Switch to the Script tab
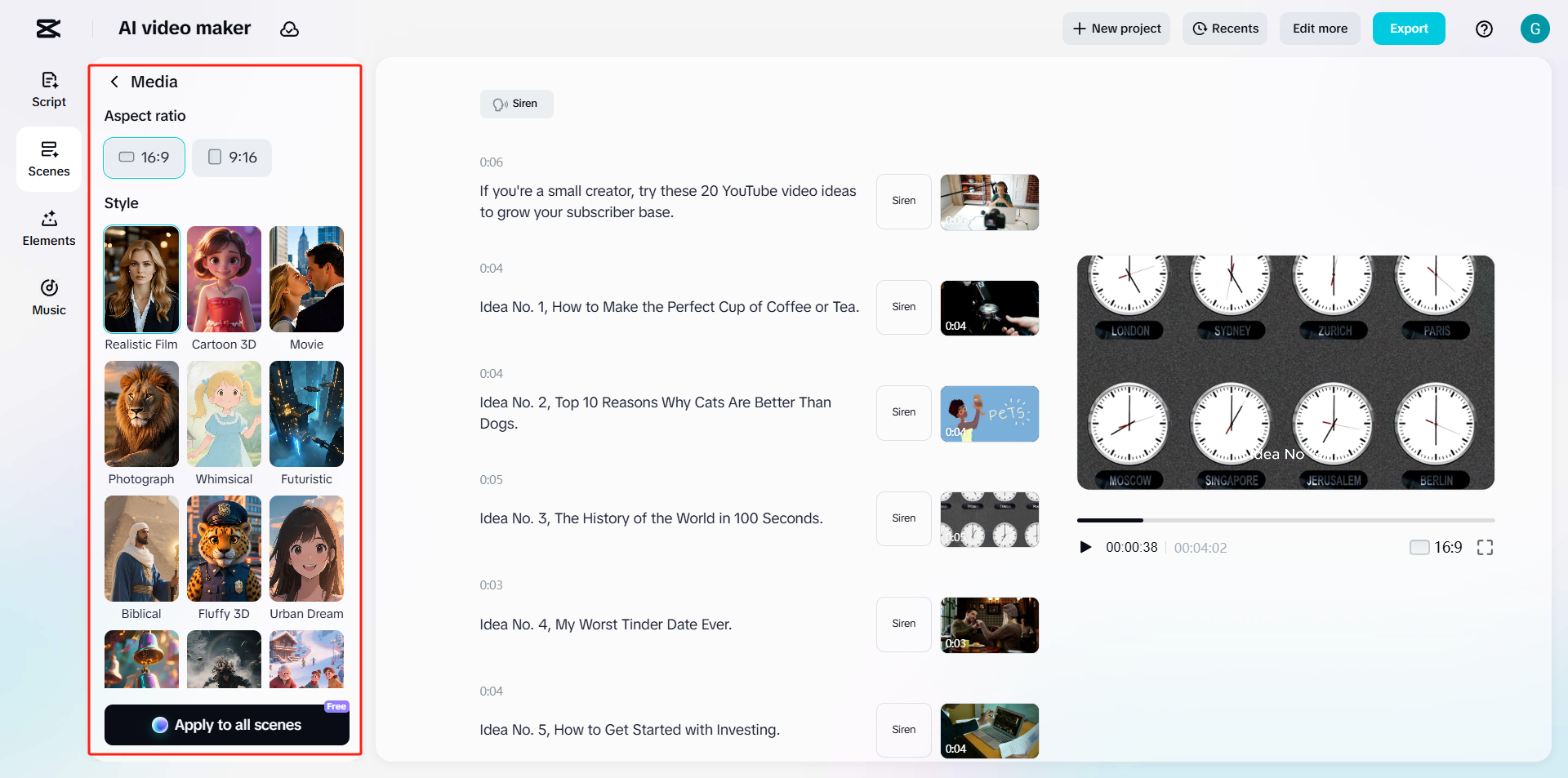Image resolution: width=1568 pixels, height=778 pixels. click(x=49, y=90)
